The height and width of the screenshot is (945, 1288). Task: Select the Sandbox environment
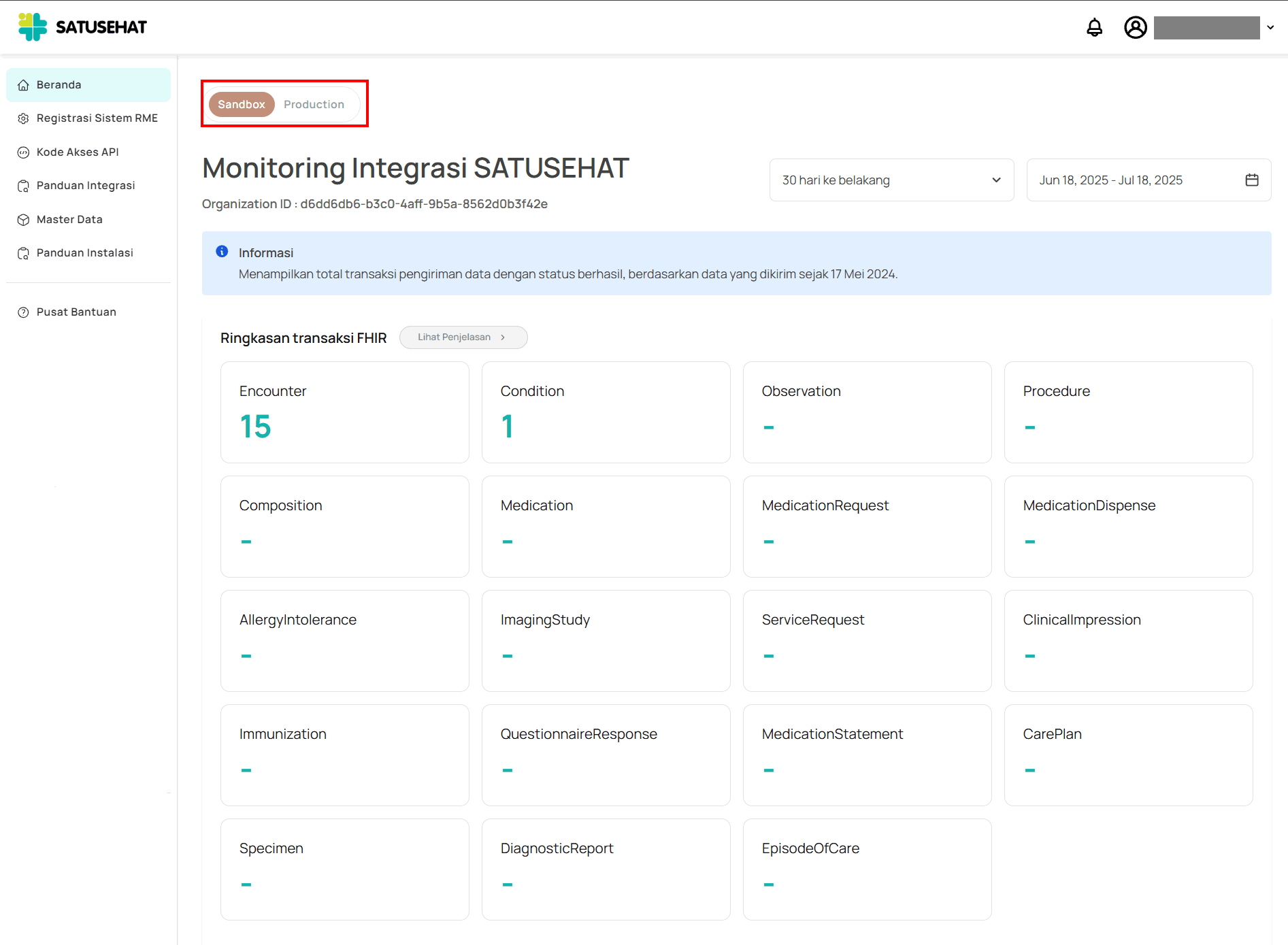point(242,104)
